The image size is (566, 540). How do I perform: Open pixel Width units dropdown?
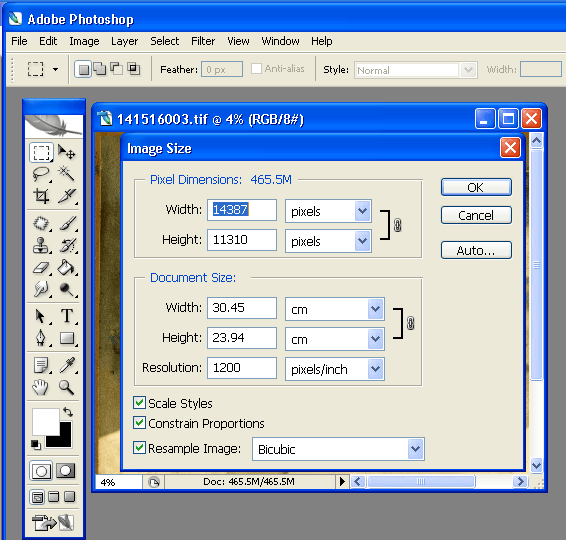point(362,211)
